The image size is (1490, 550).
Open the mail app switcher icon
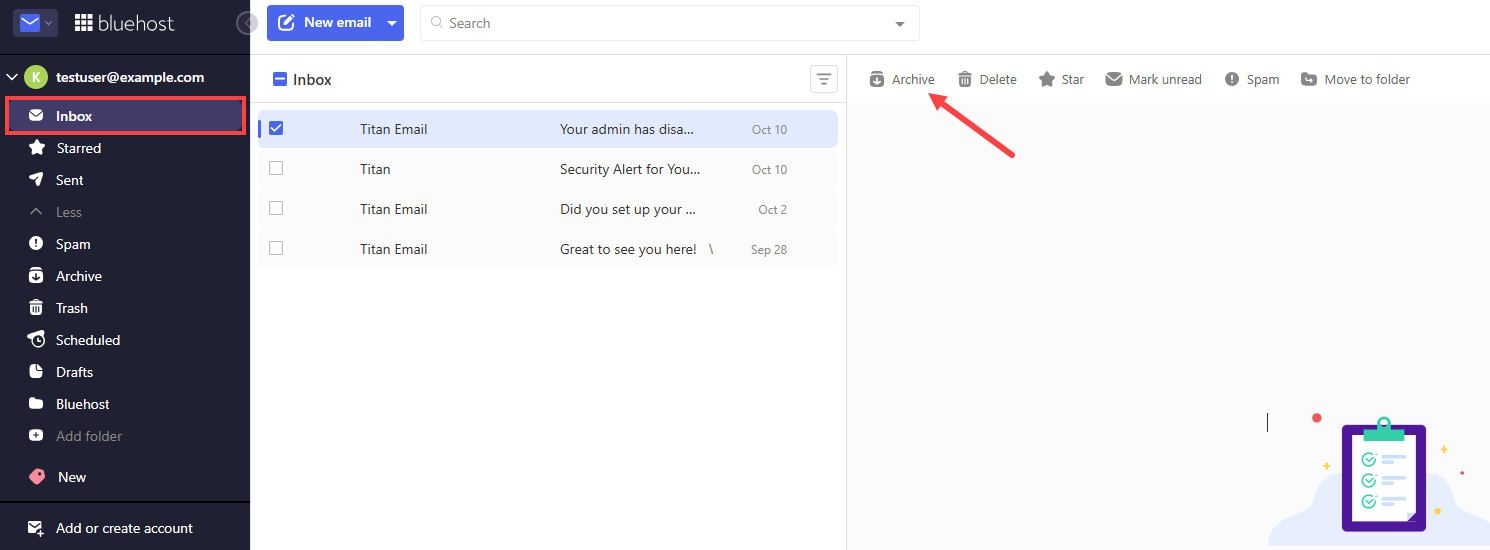pyautogui.click(x=35, y=22)
